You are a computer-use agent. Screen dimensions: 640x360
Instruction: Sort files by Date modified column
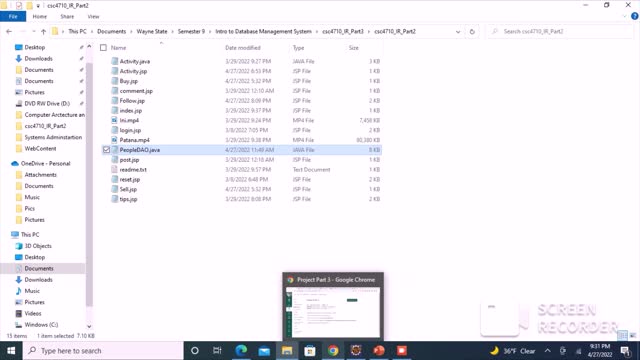[243, 48]
